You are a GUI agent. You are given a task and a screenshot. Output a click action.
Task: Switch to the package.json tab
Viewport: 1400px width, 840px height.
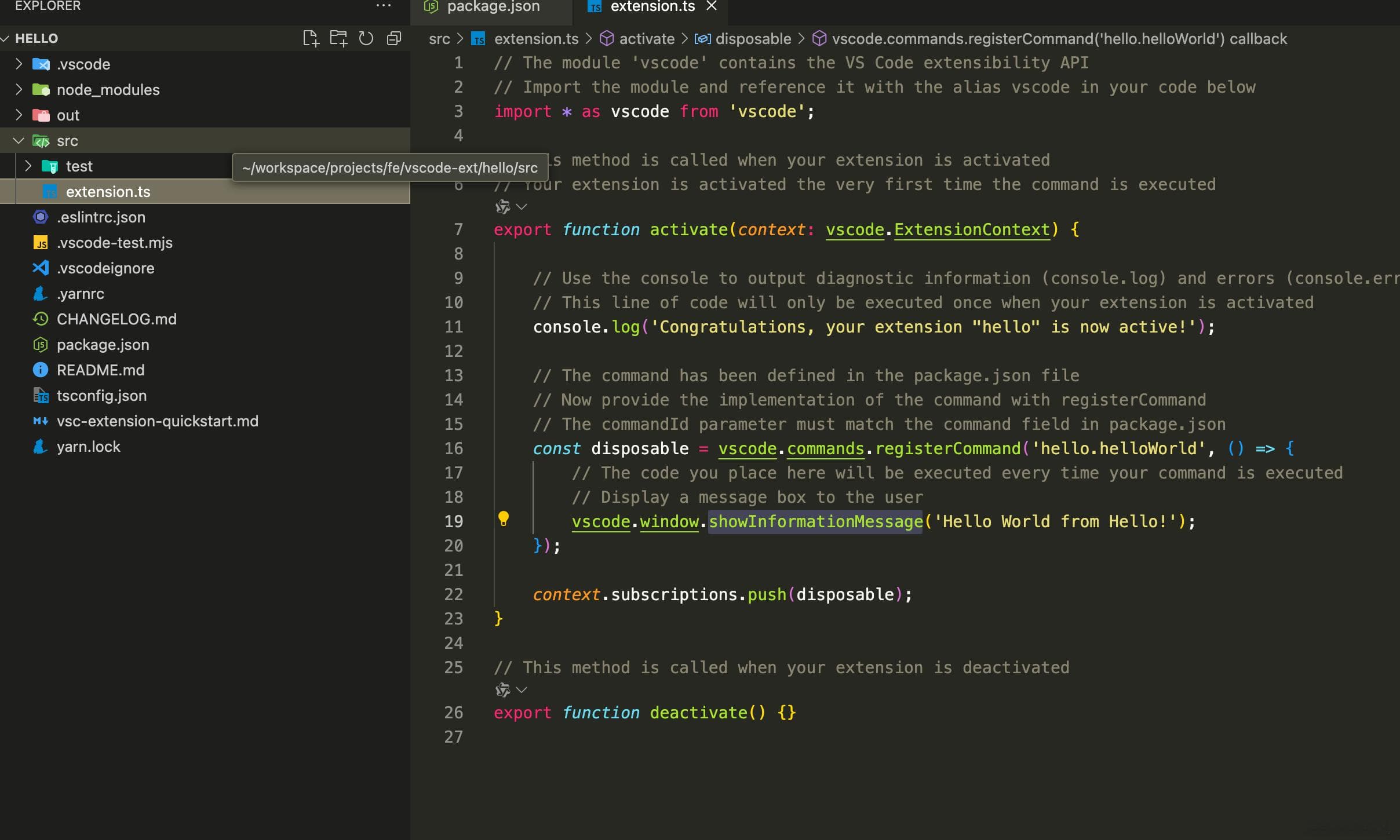[x=493, y=7]
